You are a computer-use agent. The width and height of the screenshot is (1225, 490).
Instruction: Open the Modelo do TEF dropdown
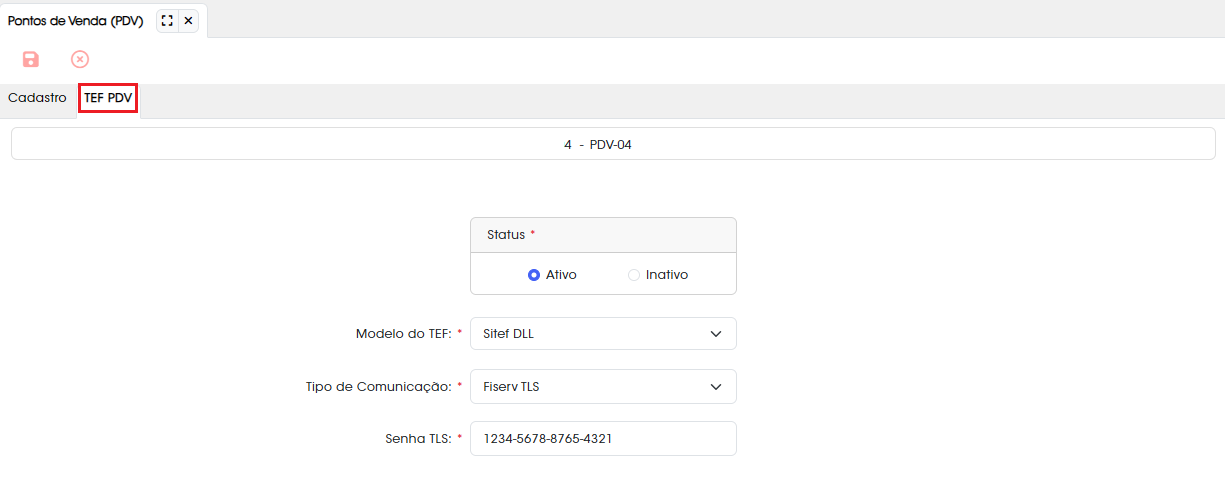(603, 334)
